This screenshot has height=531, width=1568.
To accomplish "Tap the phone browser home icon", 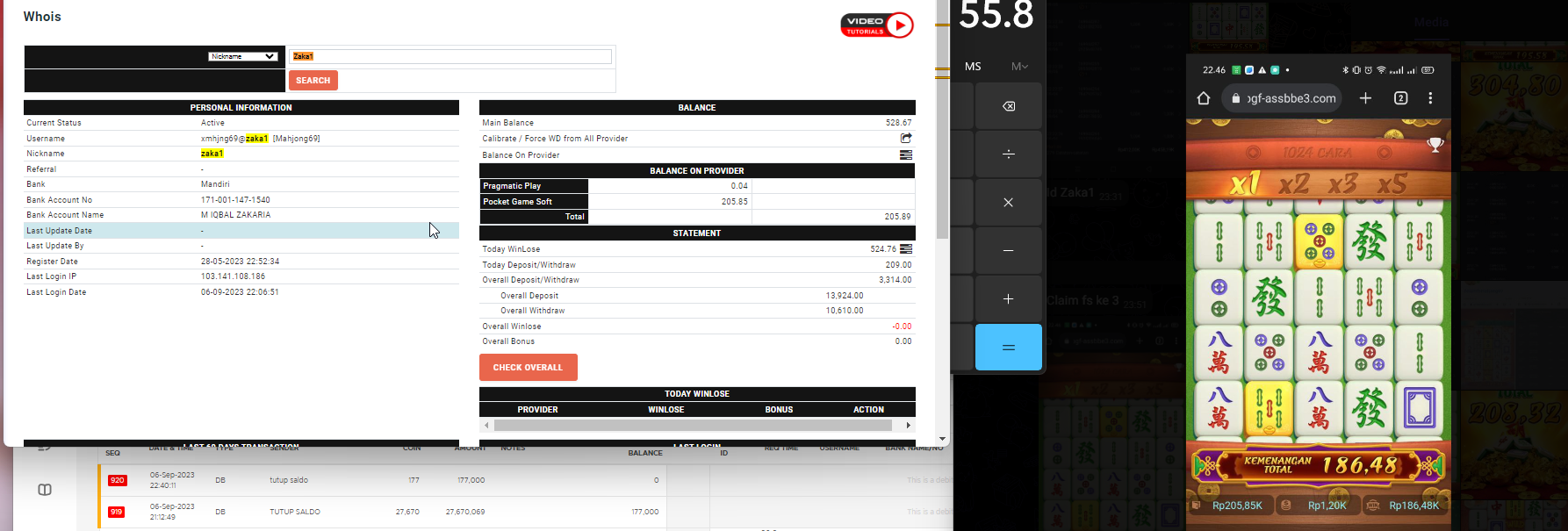I will (1204, 98).
